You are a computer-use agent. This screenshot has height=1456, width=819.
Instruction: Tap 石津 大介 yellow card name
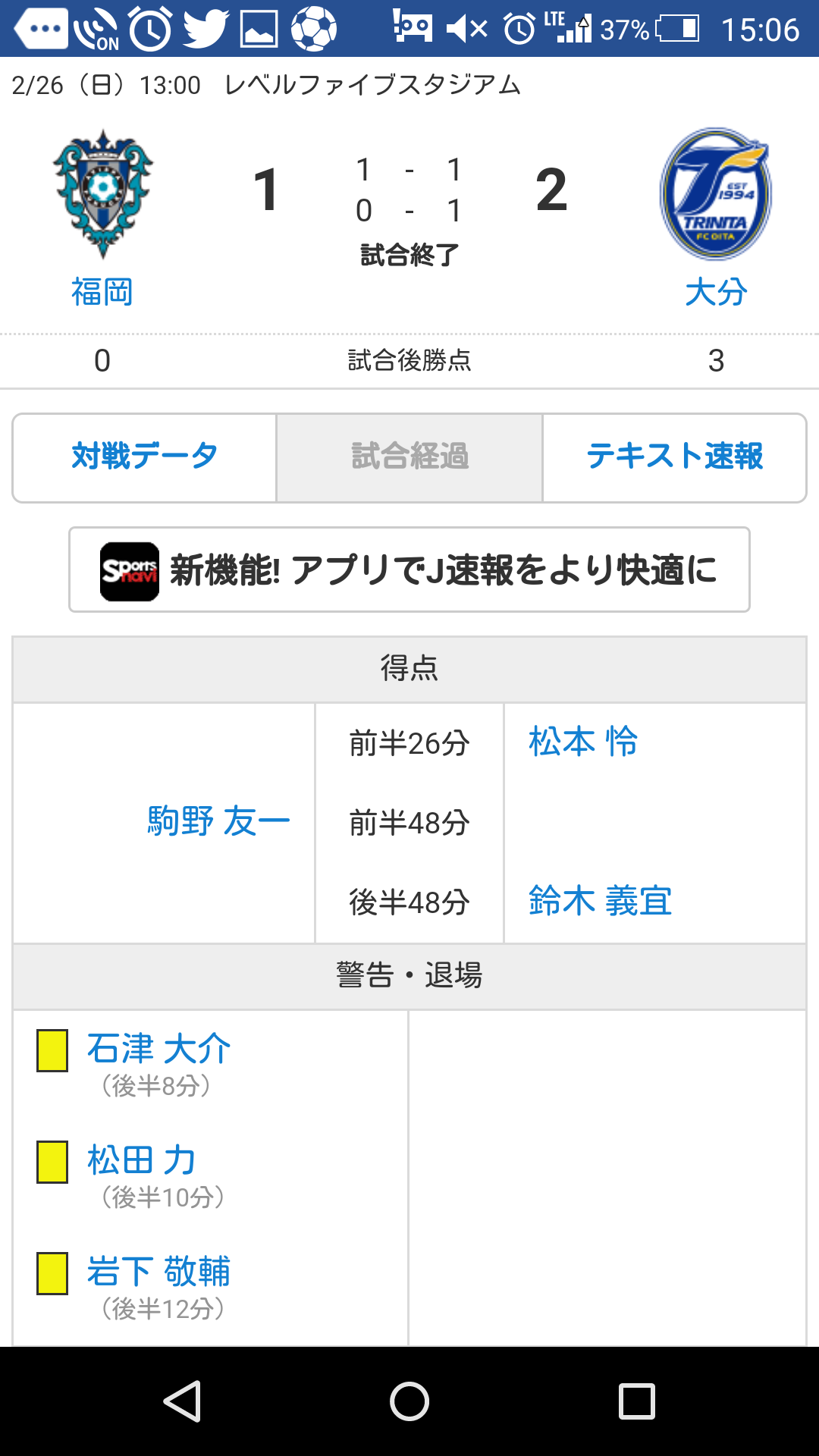(158, 1049)
